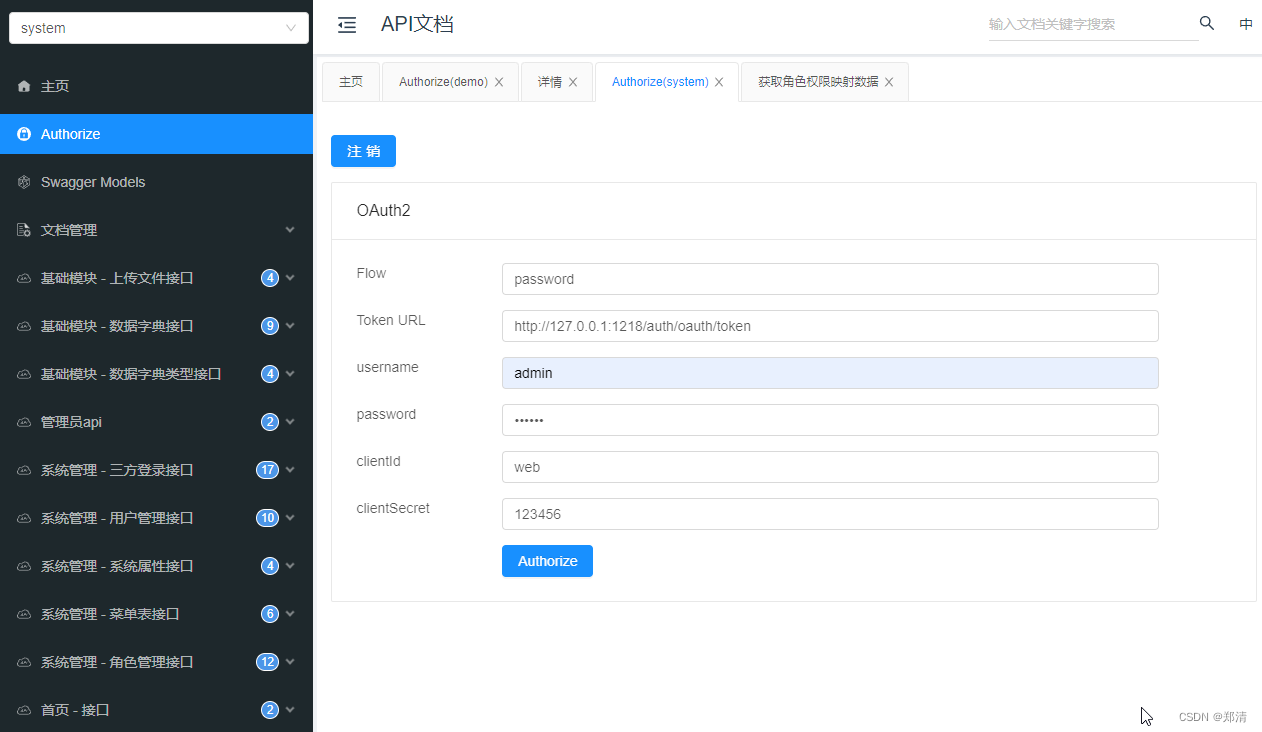This screenshot has height=732, width=1262.
Task: Expand the 文档管理 menu chevron
Action: click(290, 230)
